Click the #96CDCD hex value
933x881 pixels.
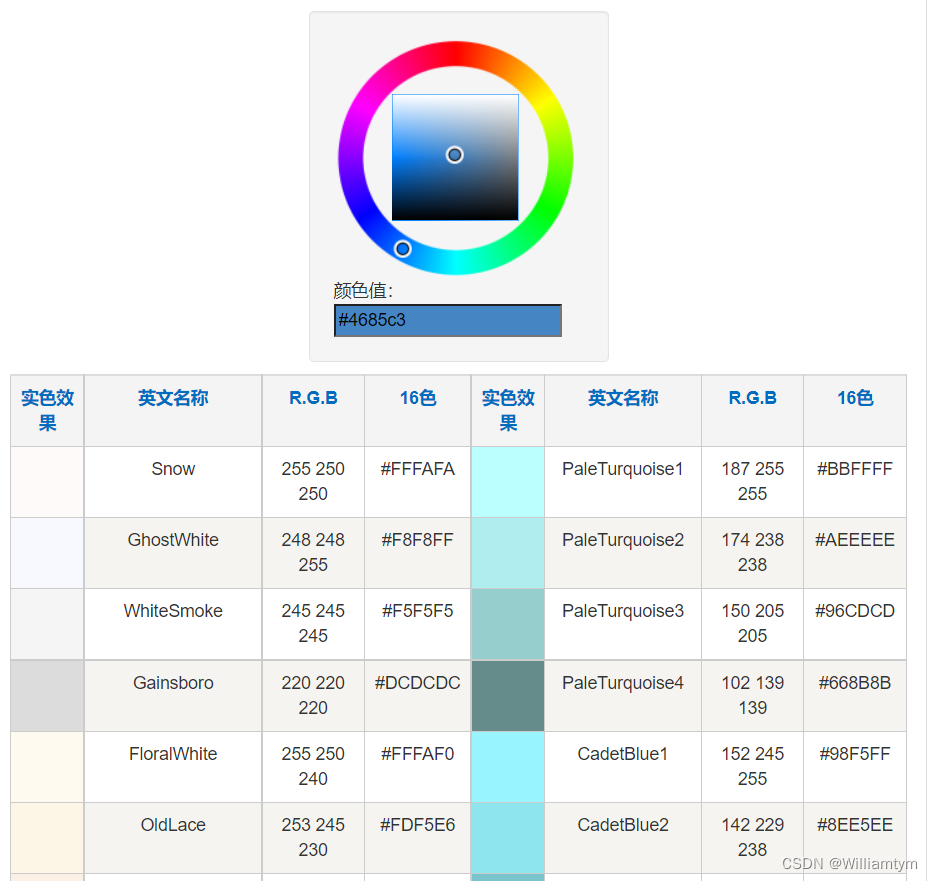[x=855, y=612]
